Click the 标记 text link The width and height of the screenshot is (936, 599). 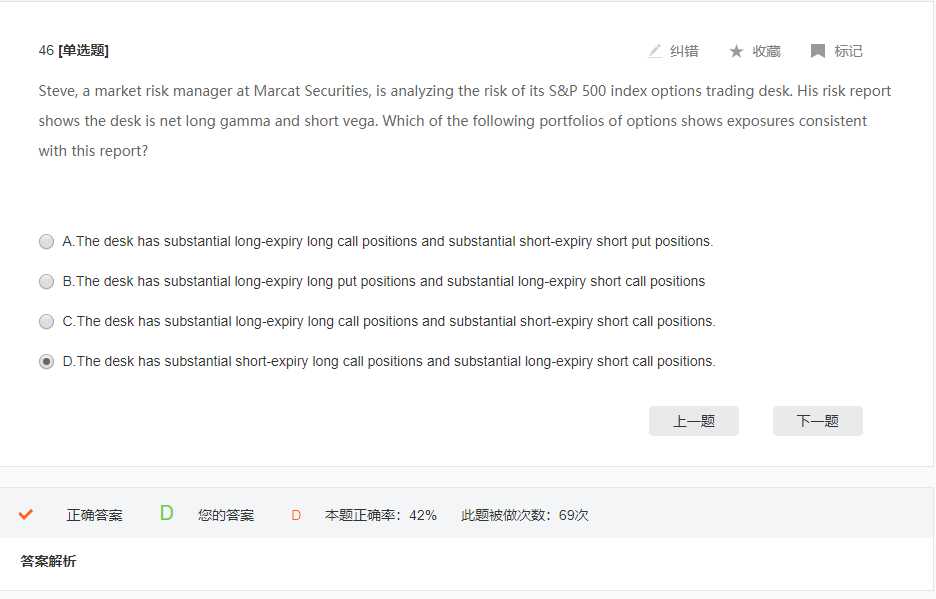[848, 51]
